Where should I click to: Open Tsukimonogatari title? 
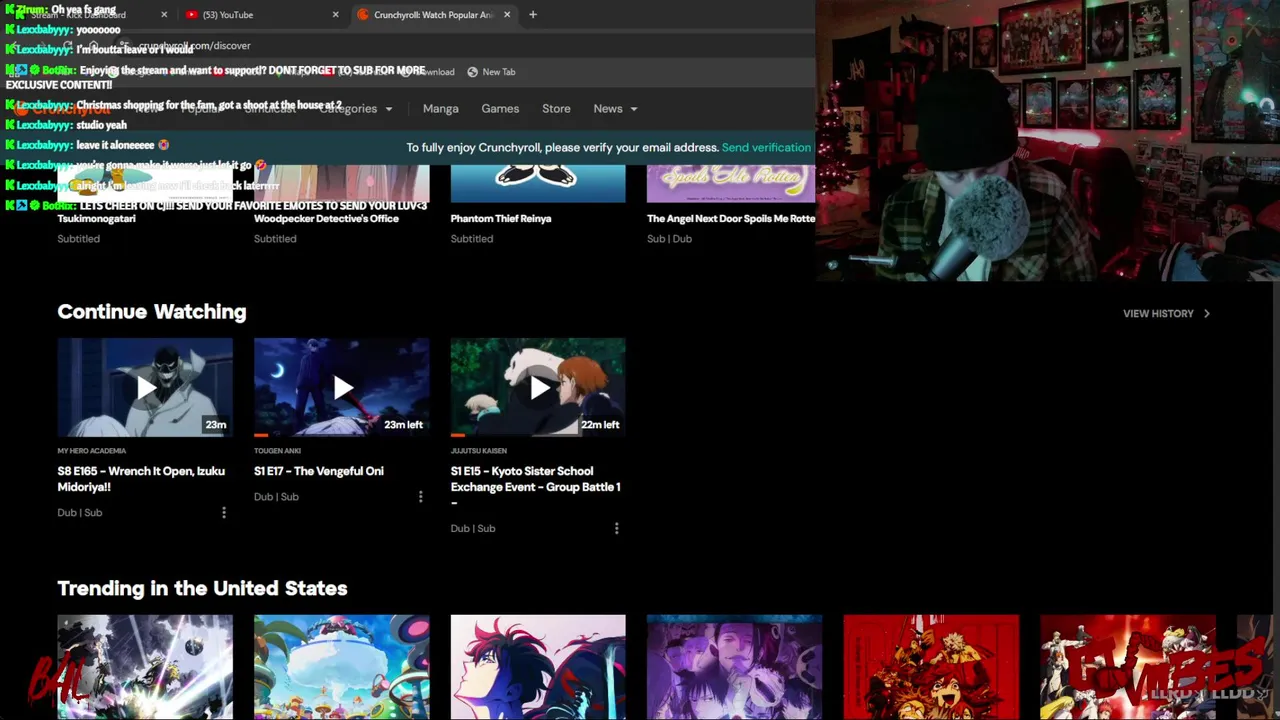click(96, 219)
